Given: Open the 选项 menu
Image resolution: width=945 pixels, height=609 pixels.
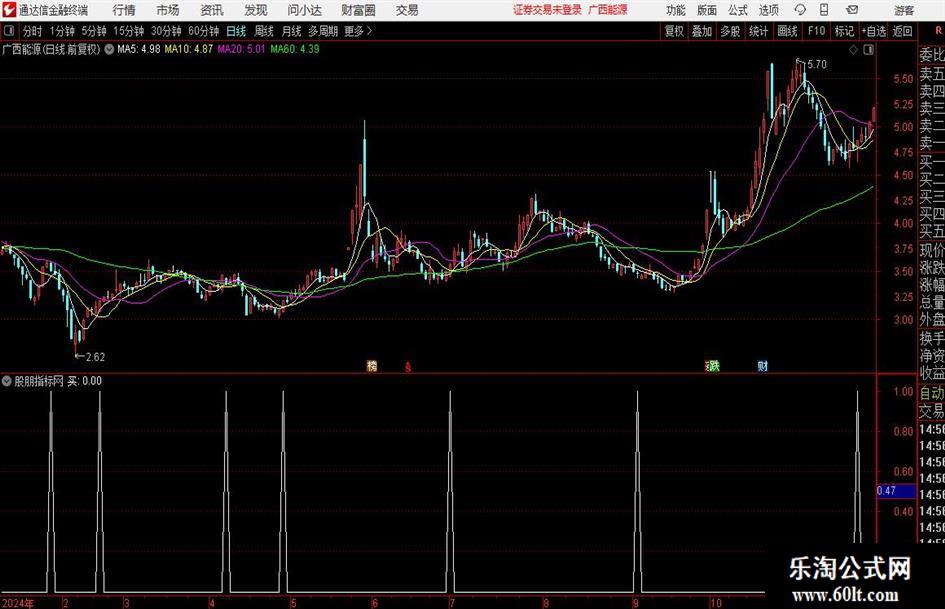Looking at the screenshot, I should pyautogui.click(x=768, y=10).
